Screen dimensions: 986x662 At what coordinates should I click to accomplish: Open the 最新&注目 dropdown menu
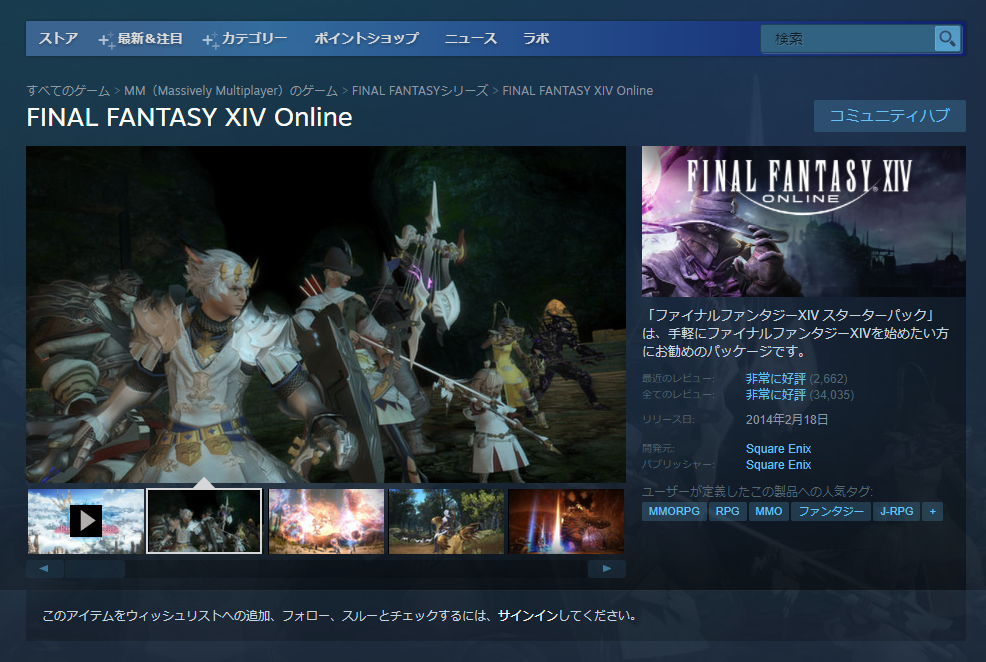141,39
